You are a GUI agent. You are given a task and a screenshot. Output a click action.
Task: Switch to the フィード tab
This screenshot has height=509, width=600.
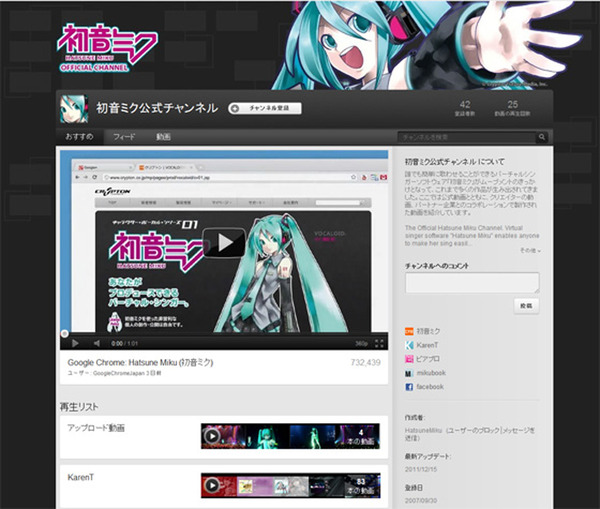124,137
